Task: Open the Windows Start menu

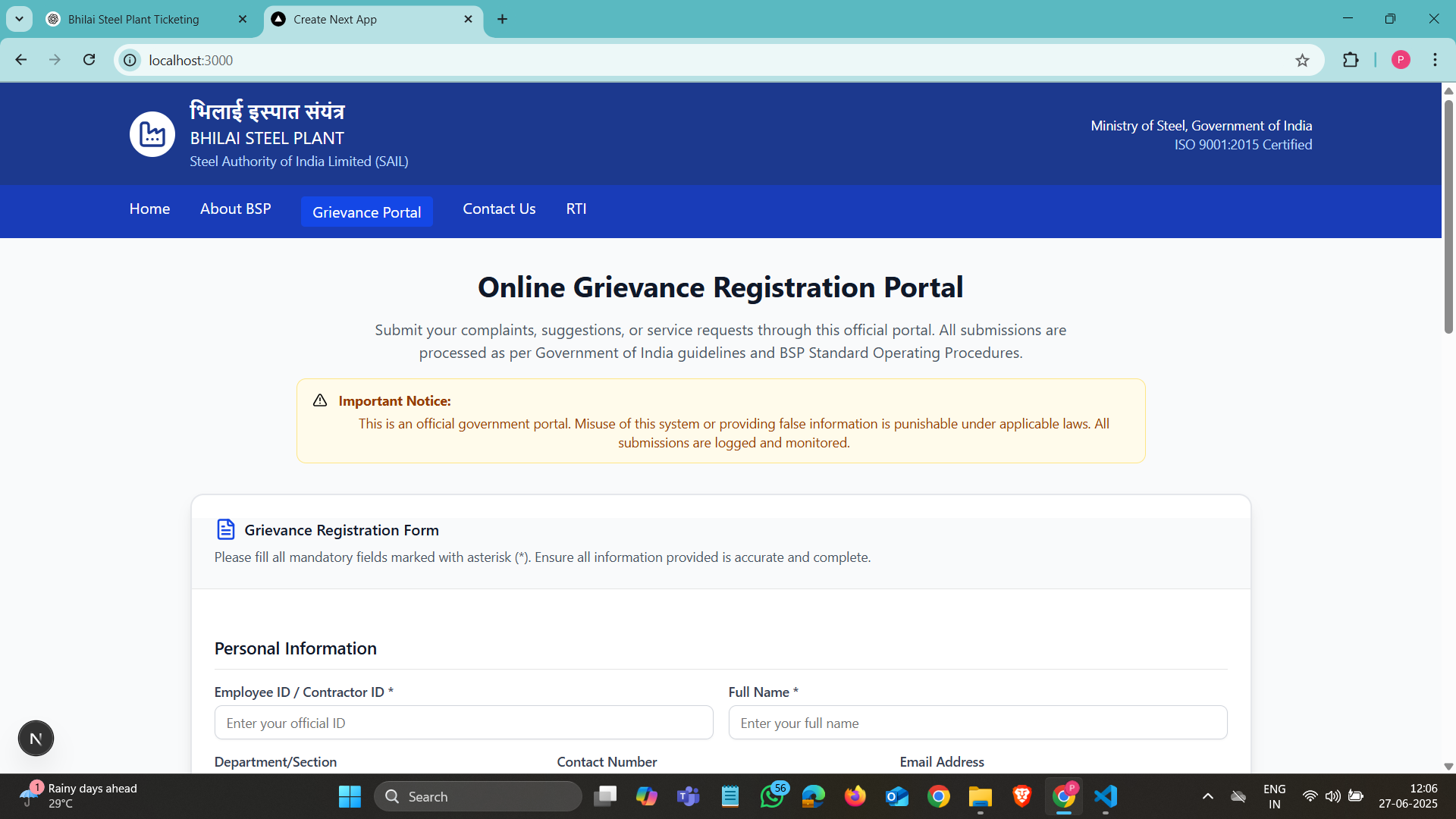Action: (x=350, y=796)
